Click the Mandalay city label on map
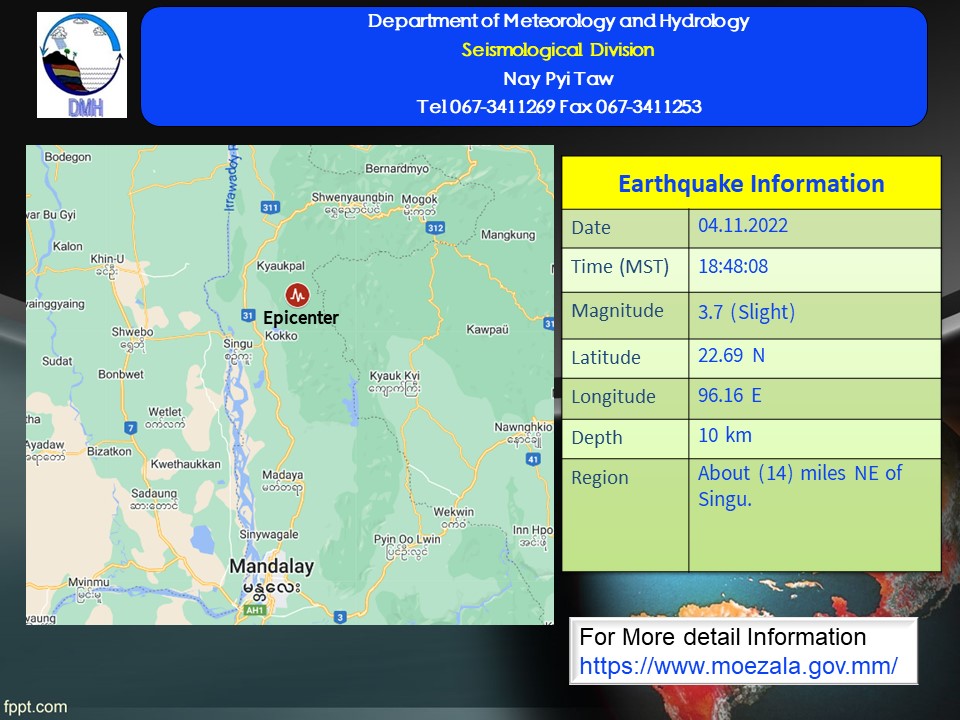The width and height of the screenshot is (960, 720). click(x=271, y=566)
